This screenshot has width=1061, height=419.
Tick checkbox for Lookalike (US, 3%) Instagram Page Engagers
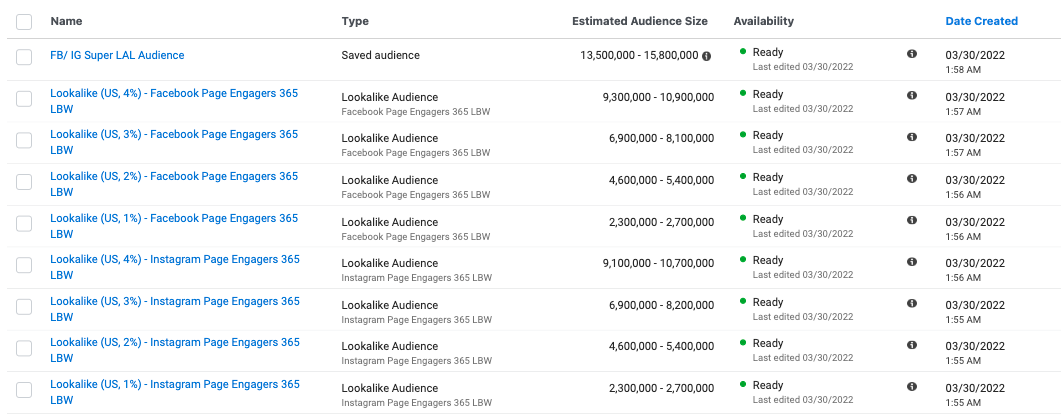coord(24,308)
